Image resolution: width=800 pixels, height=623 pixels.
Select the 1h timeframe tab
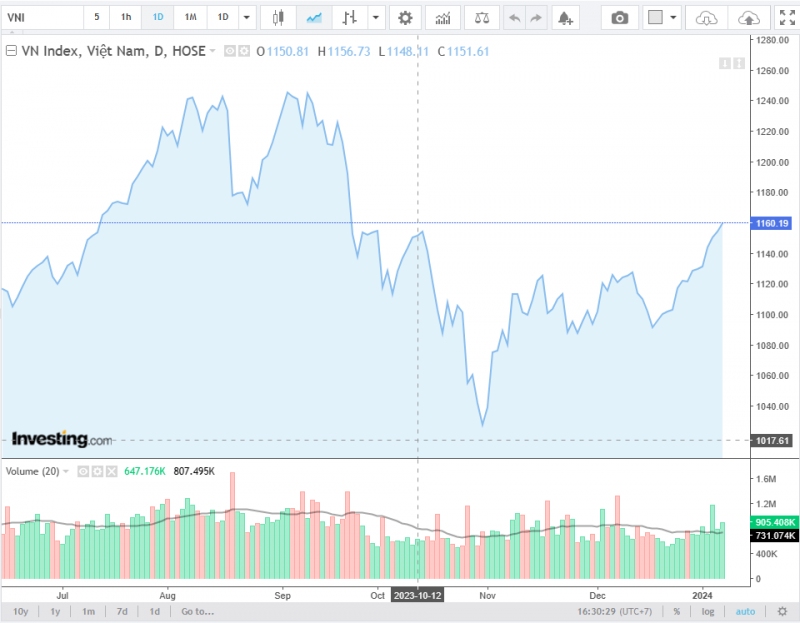coord(125,18)
